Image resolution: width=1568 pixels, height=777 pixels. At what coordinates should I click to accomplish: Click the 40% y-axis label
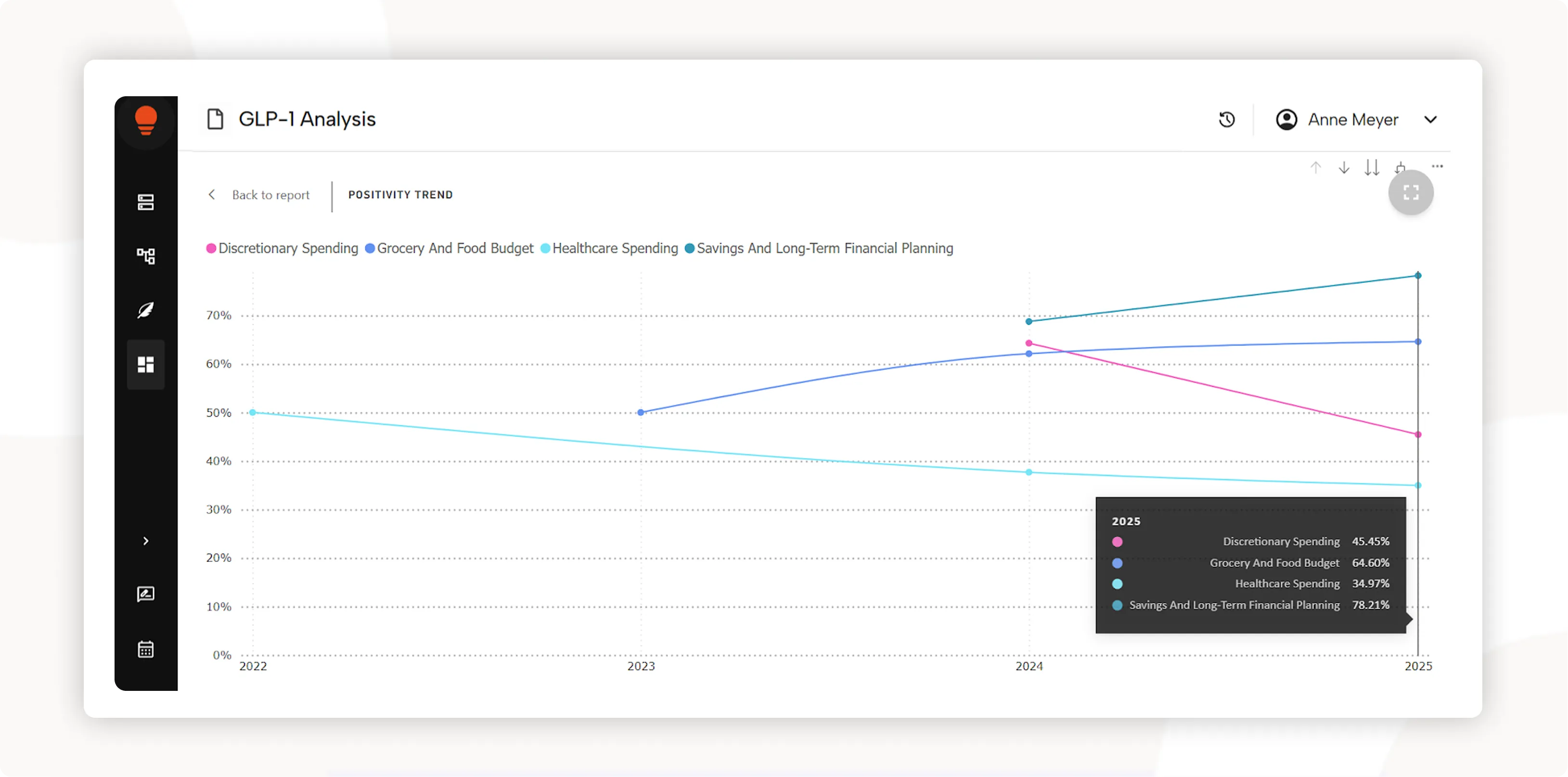tap(218, 461)
